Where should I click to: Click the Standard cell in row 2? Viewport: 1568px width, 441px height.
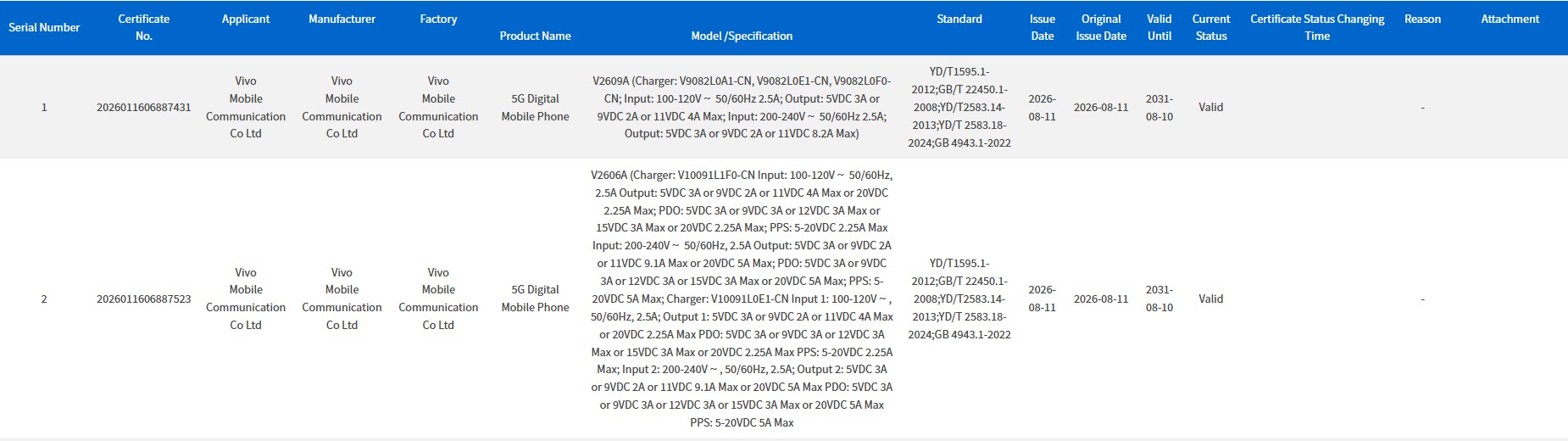(x=959, y=299)
